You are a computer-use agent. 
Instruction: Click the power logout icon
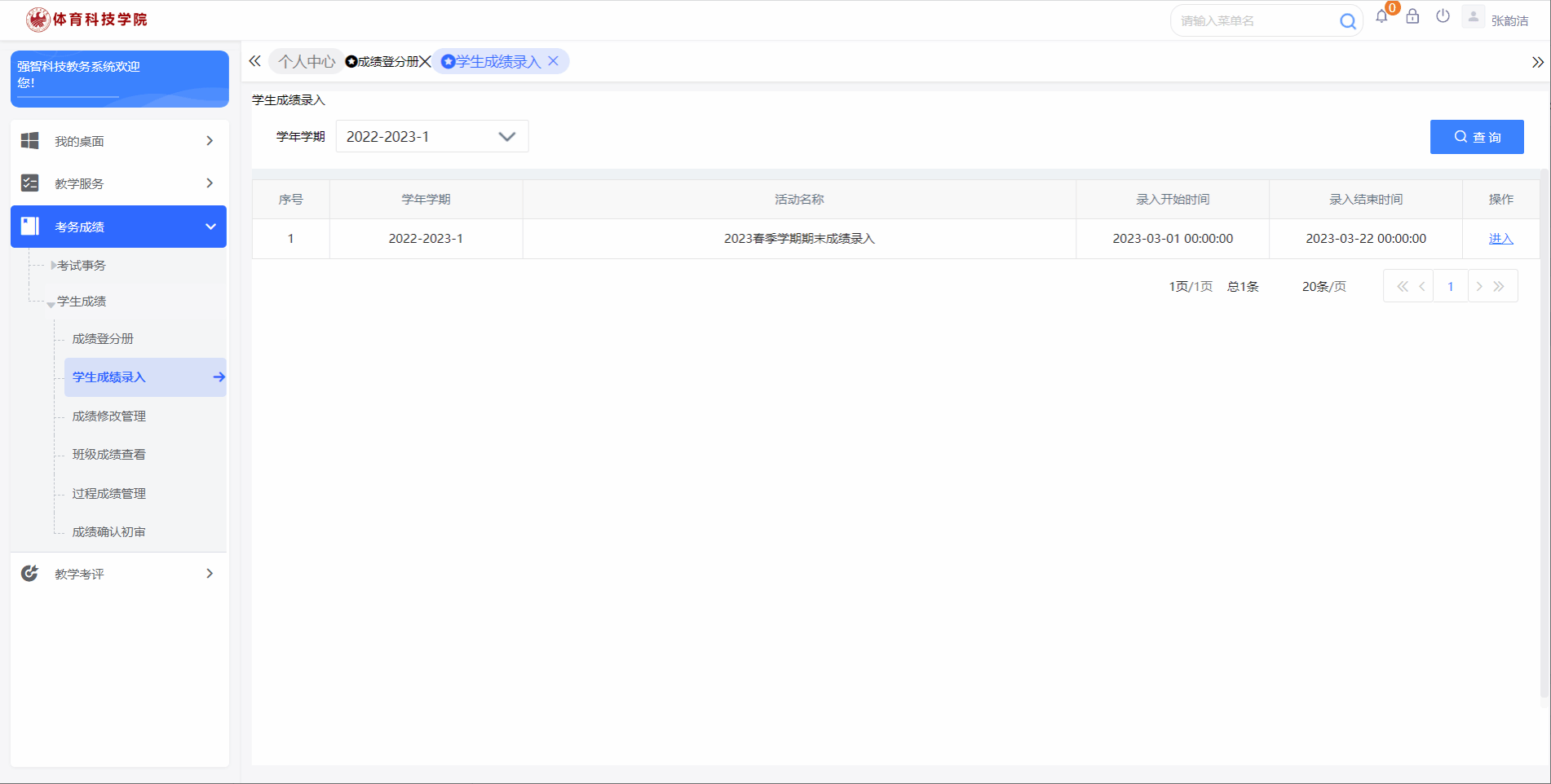(x=1443, y=16)
